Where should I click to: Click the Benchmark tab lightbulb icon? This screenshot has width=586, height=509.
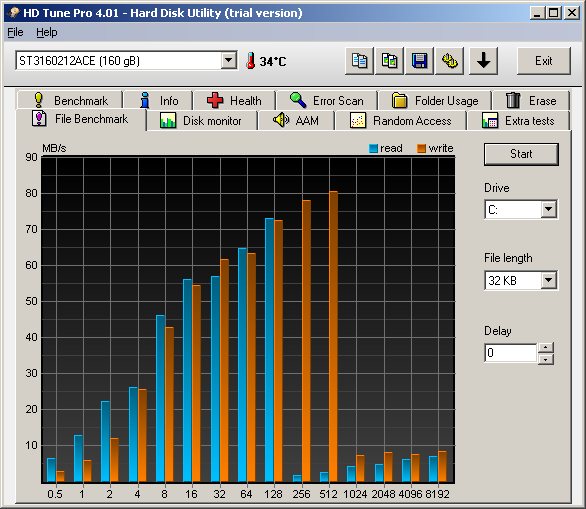click(38, 100)
